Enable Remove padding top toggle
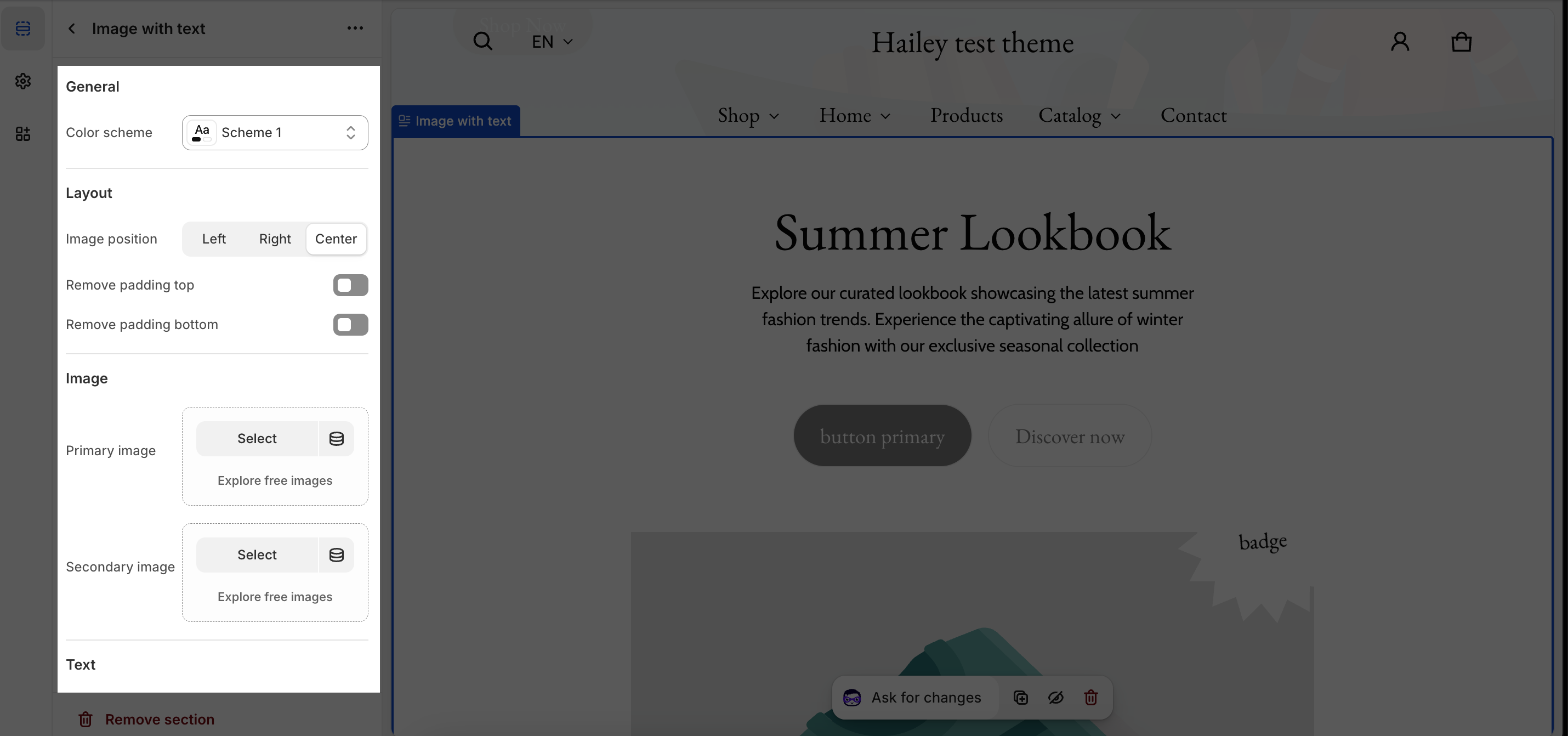 (350, 285)
